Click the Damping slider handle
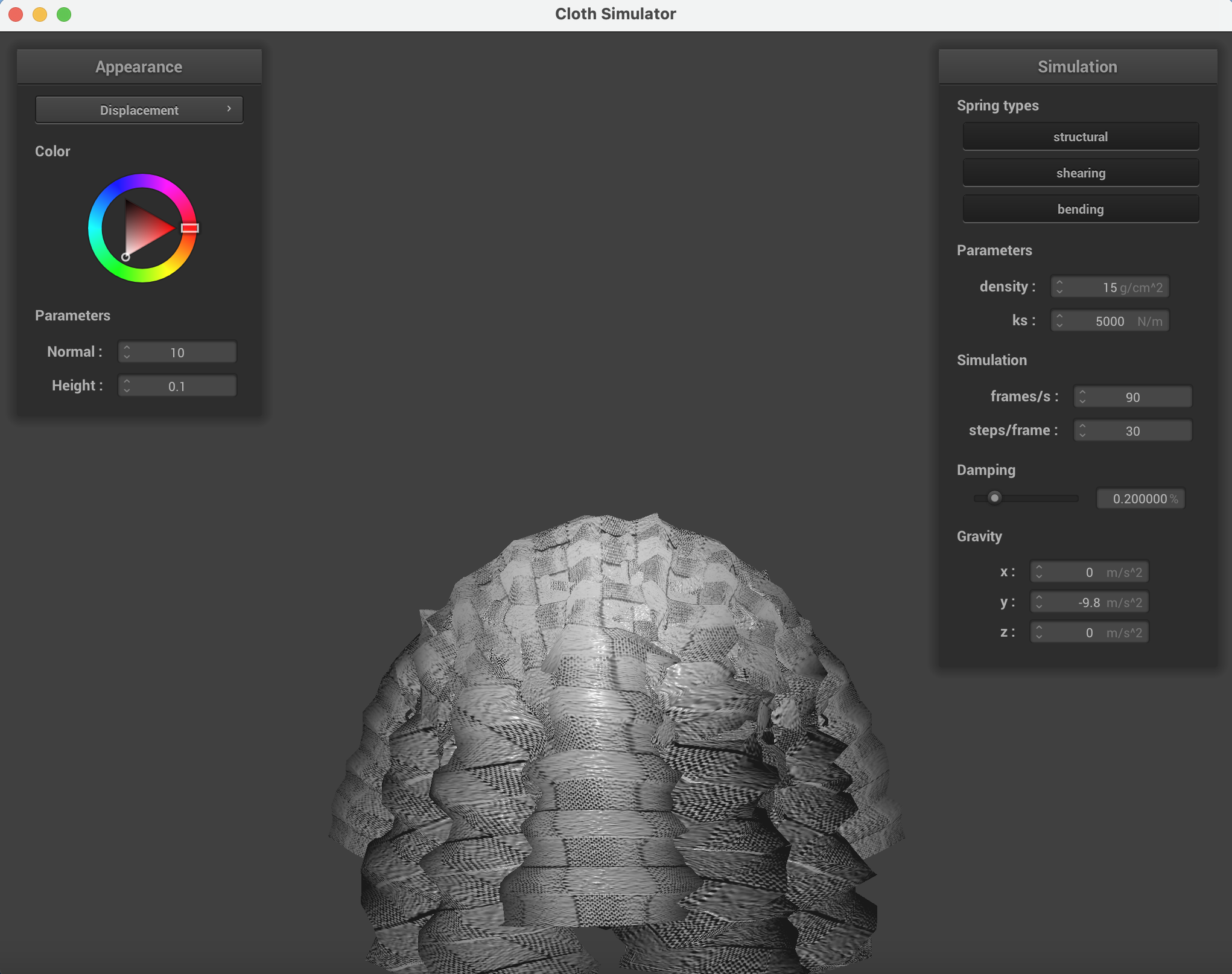1232x974 pixels. (x=994, y=498)
